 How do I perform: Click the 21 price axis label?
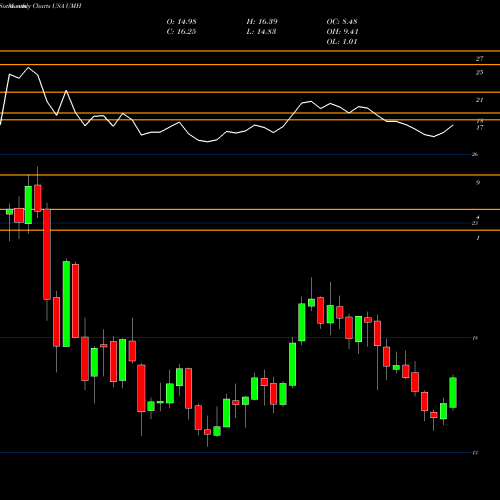pyautogui.click(x=479, y=100)
